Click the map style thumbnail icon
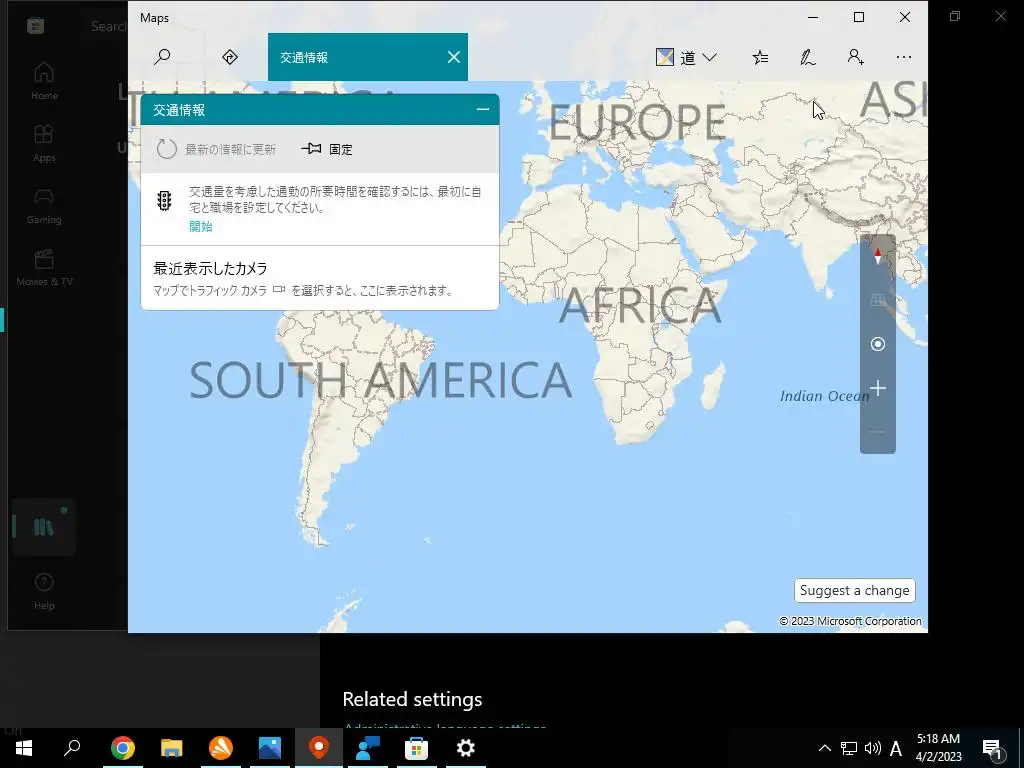This screenshot has height=768, width=1024. 665,57
